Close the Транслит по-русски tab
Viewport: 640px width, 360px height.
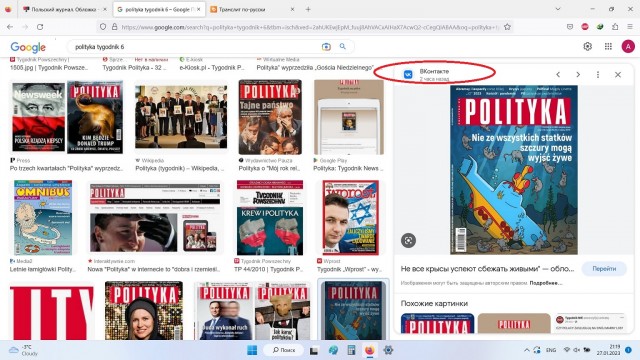(x=292, y=9)
